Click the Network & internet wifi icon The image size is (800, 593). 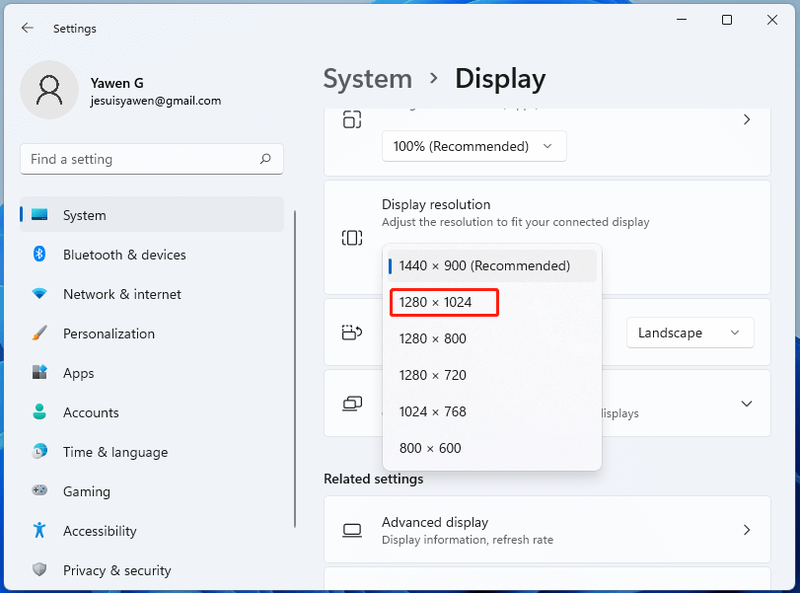tap(39, 293)
